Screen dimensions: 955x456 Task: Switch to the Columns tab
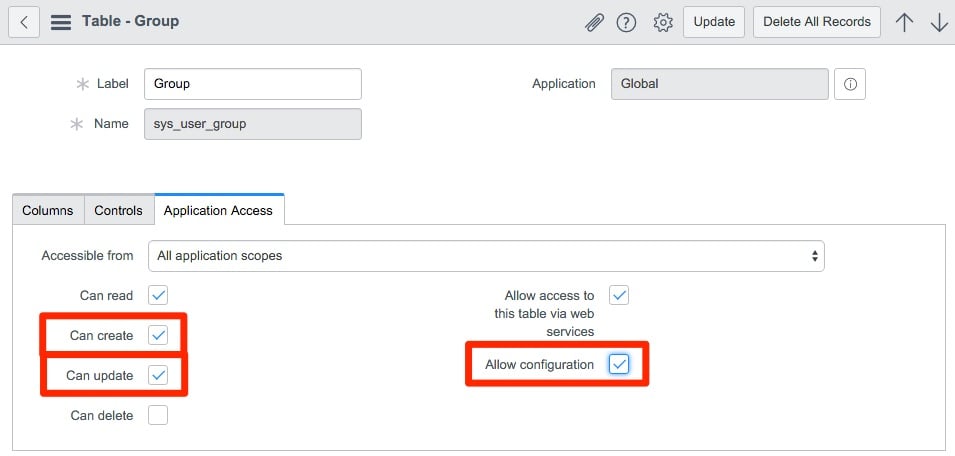48,211
